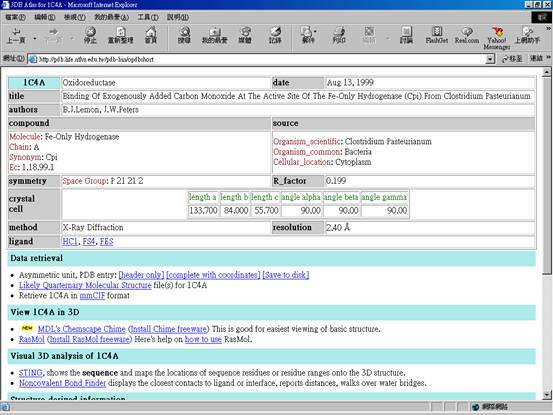Click the yellow NEW badge beside Chime
This screenshot has height=415, width=553.
point(27,328)
